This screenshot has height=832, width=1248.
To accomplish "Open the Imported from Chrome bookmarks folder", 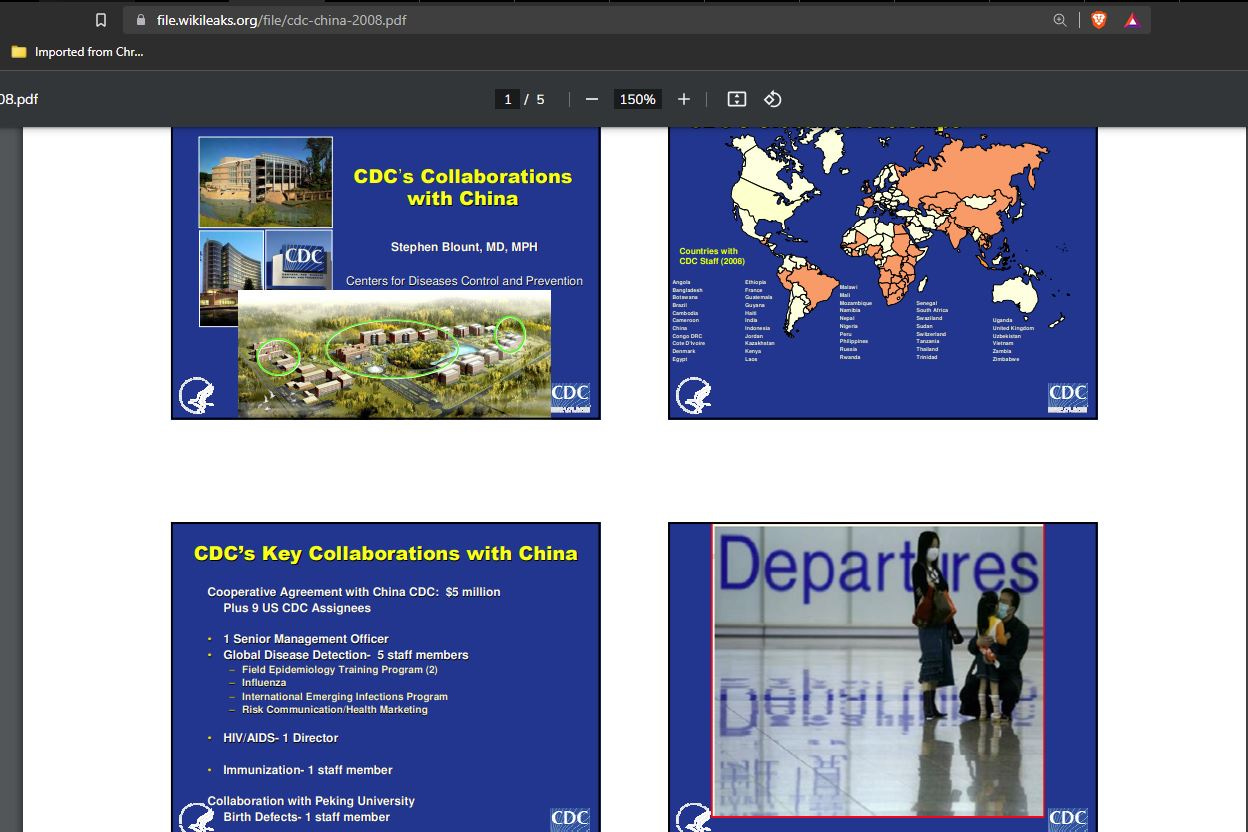I will tap(77, 52).
